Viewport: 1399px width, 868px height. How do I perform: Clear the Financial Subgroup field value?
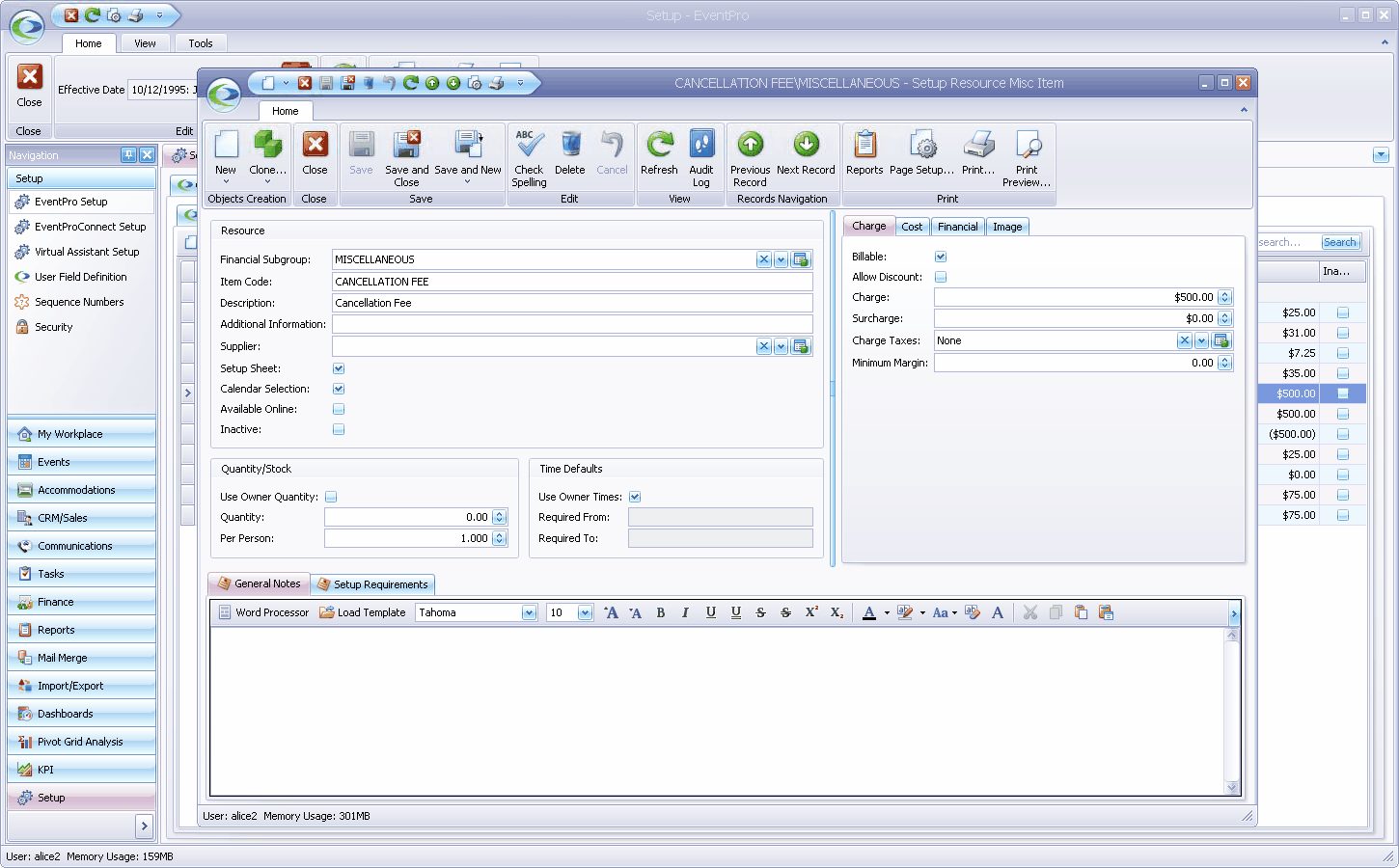click(764, 259)
